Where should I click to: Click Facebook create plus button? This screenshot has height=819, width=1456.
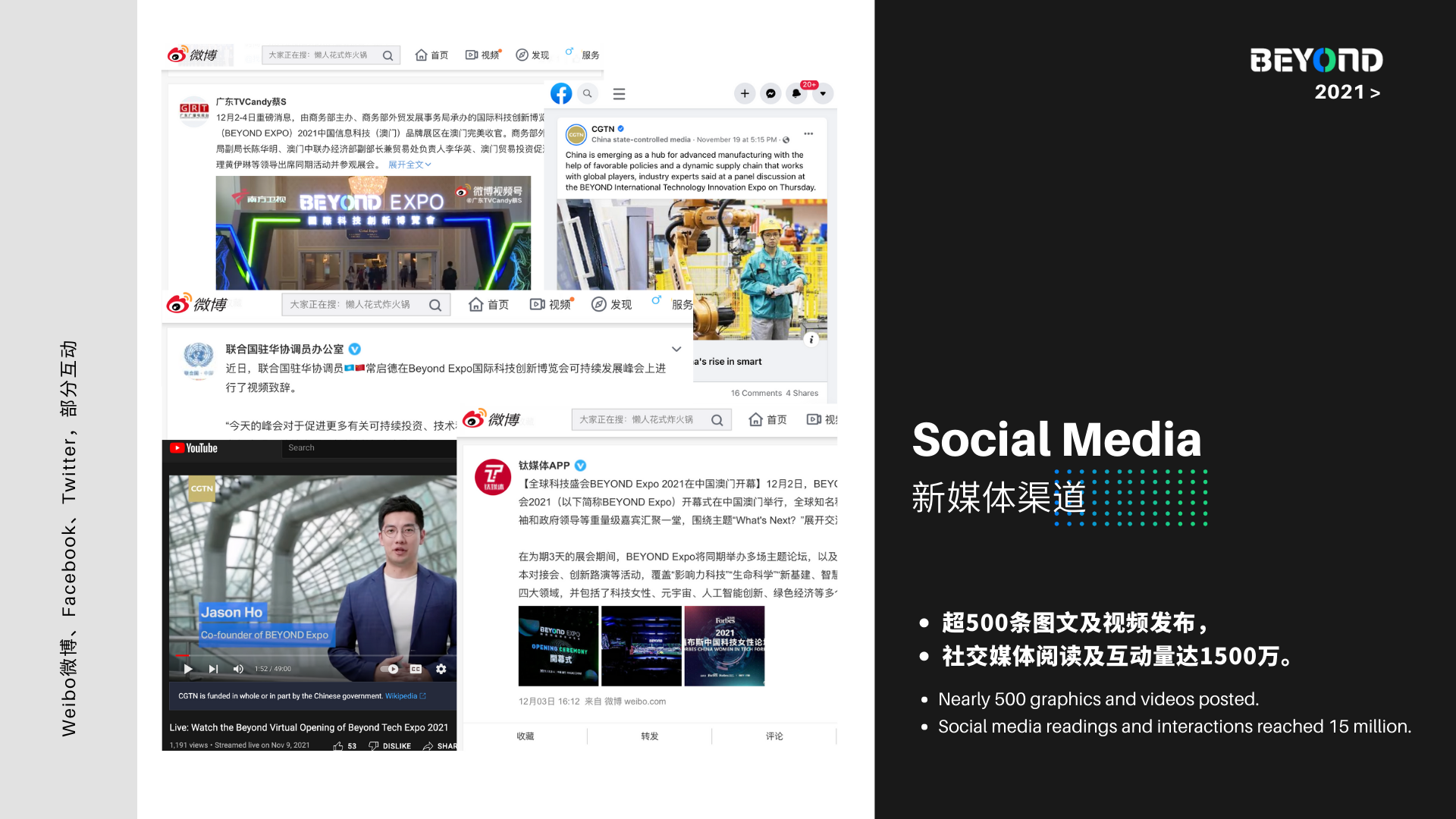click(x=745, y=93)
